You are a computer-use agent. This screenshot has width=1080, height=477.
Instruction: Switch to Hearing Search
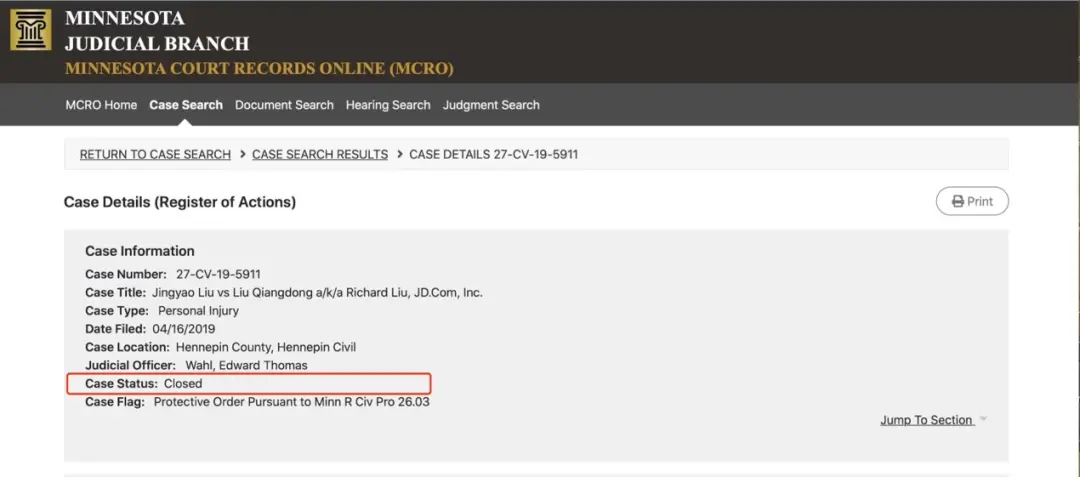pyautogui.click(x=388, y=105)
